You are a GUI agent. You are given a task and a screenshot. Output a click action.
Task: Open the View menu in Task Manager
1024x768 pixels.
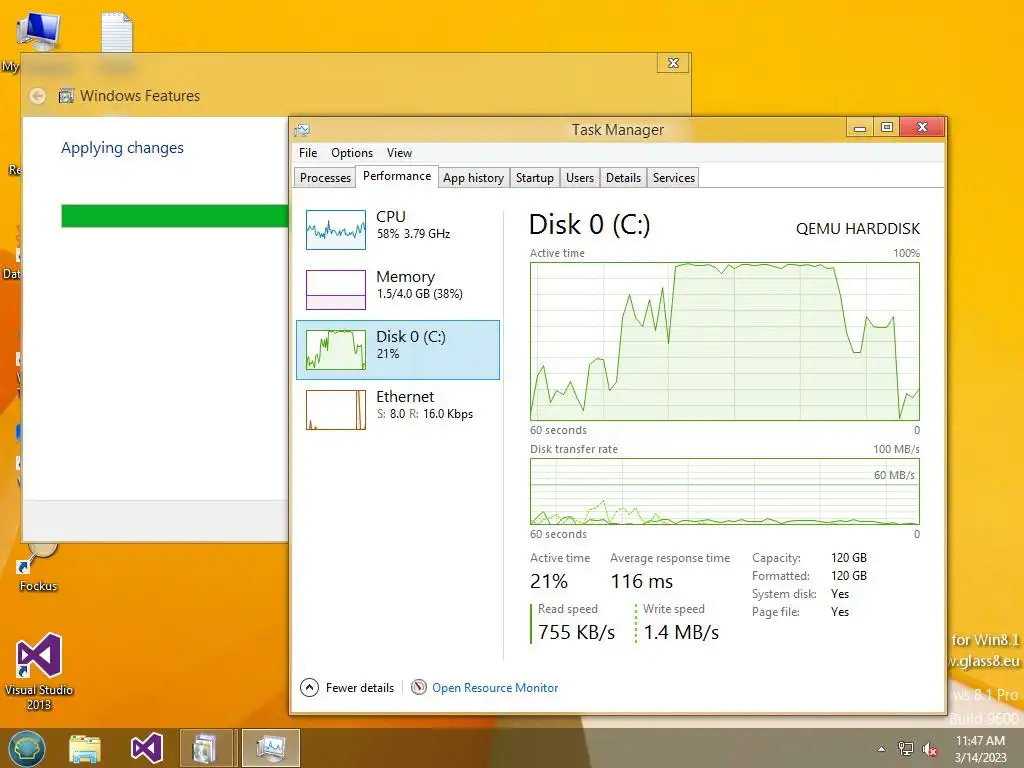[399, 153]
